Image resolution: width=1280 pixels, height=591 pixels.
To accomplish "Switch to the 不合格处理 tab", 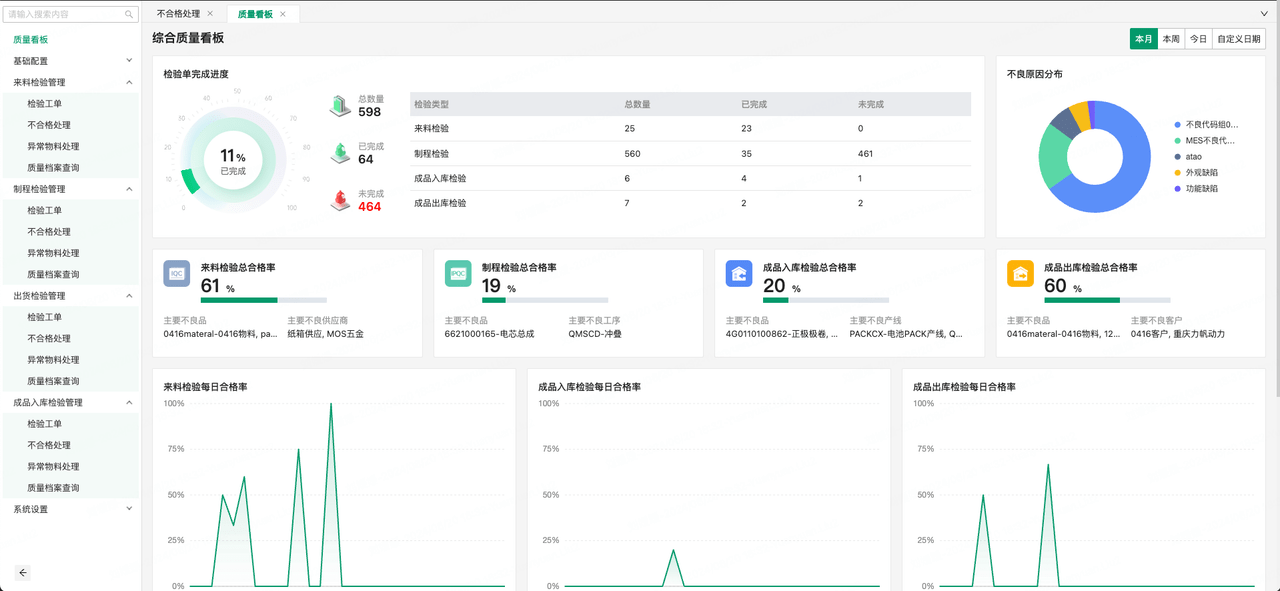I will 178,14.
